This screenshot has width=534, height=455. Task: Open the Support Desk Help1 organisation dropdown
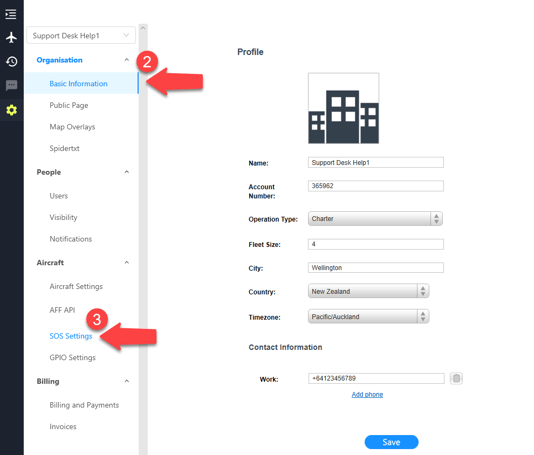tap(81, 35)
